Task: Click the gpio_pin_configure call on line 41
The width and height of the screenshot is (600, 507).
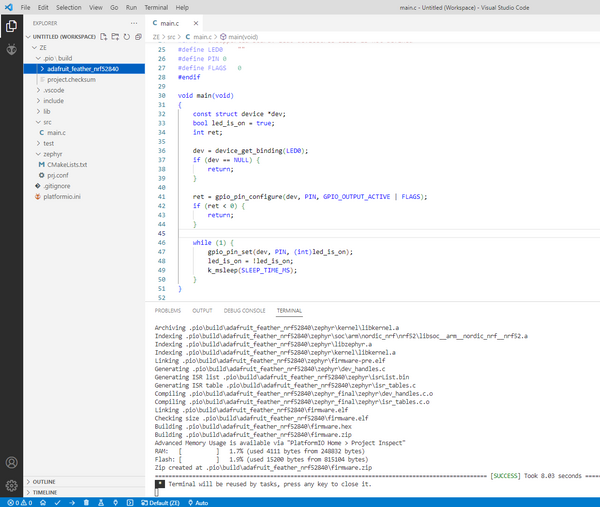Action: click(249, 197)
